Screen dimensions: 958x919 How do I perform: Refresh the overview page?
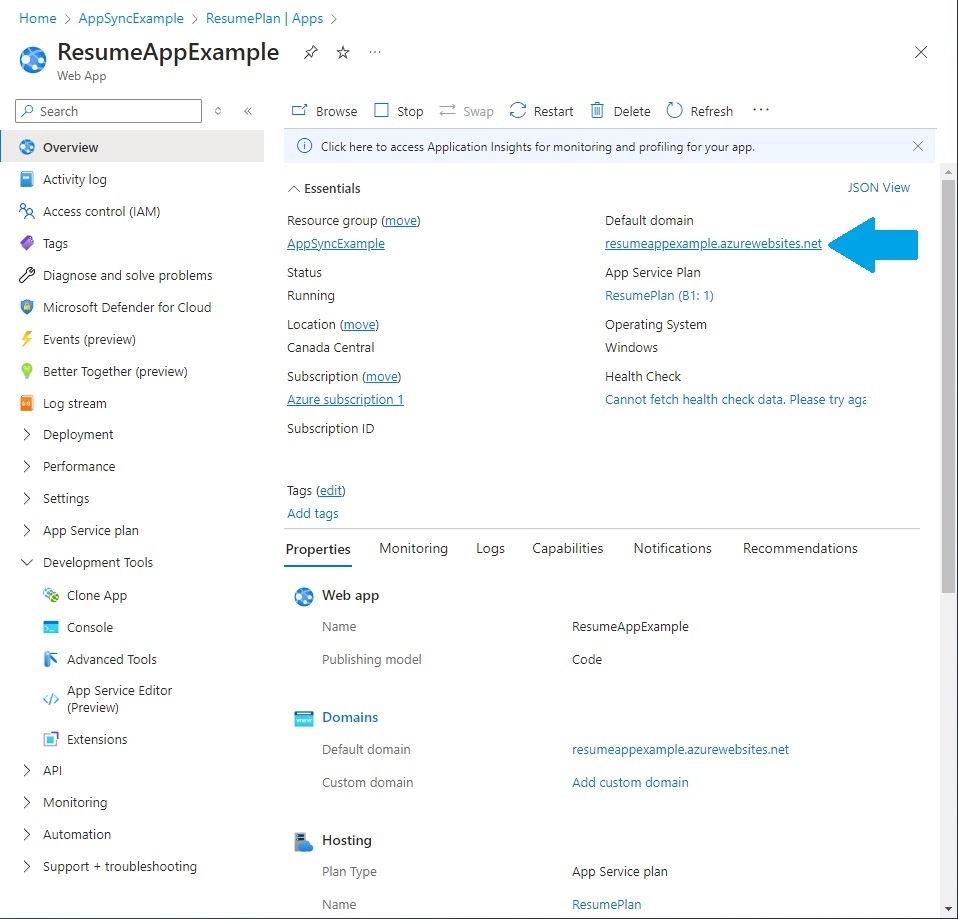(700, 111)
